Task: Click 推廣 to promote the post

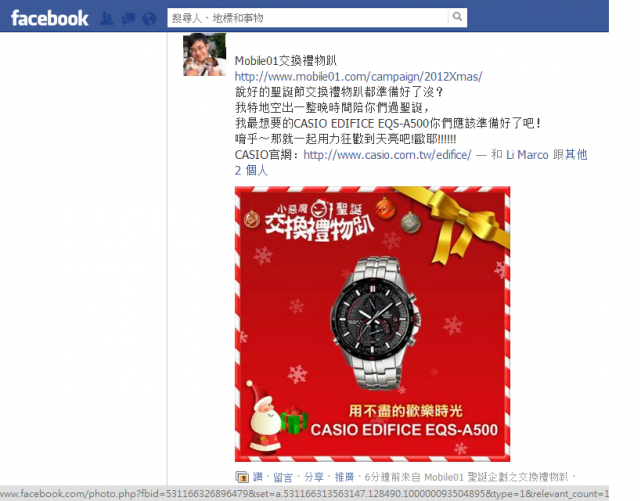Action: (x=344, y=477)
